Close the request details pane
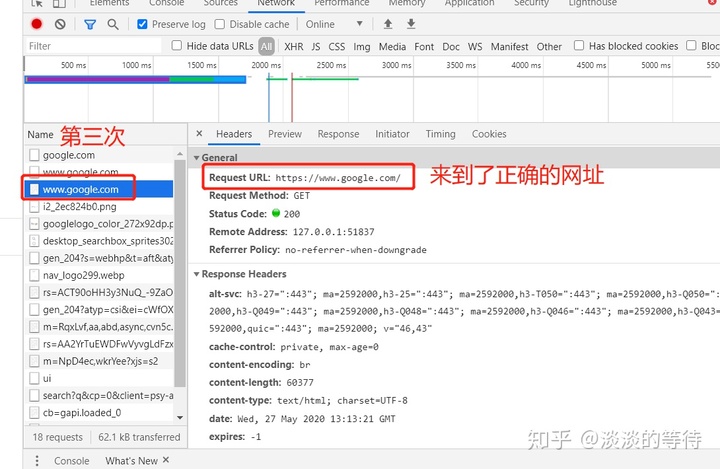This screenshot has width=720, height=469. click(199, 134)
